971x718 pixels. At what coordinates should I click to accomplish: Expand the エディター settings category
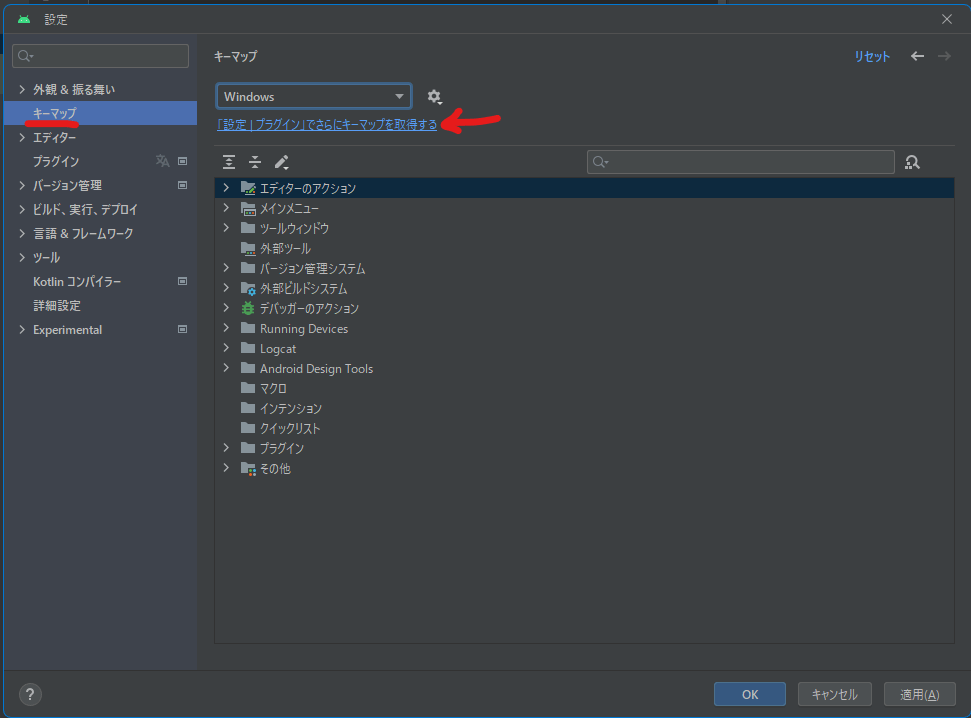(22, 138)
